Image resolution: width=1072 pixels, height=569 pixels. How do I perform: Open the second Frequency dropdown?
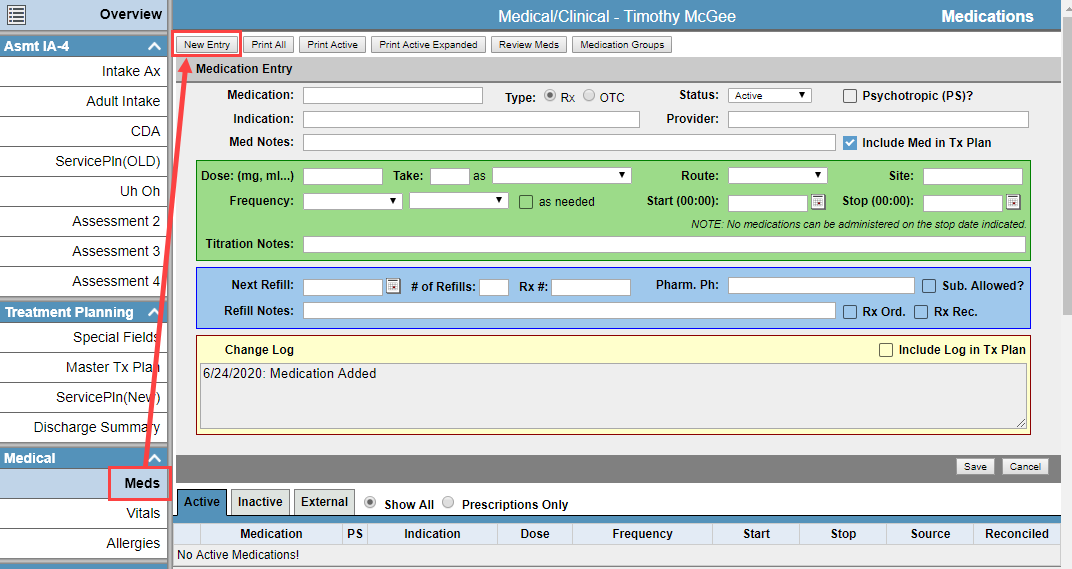tap(459, 200)
